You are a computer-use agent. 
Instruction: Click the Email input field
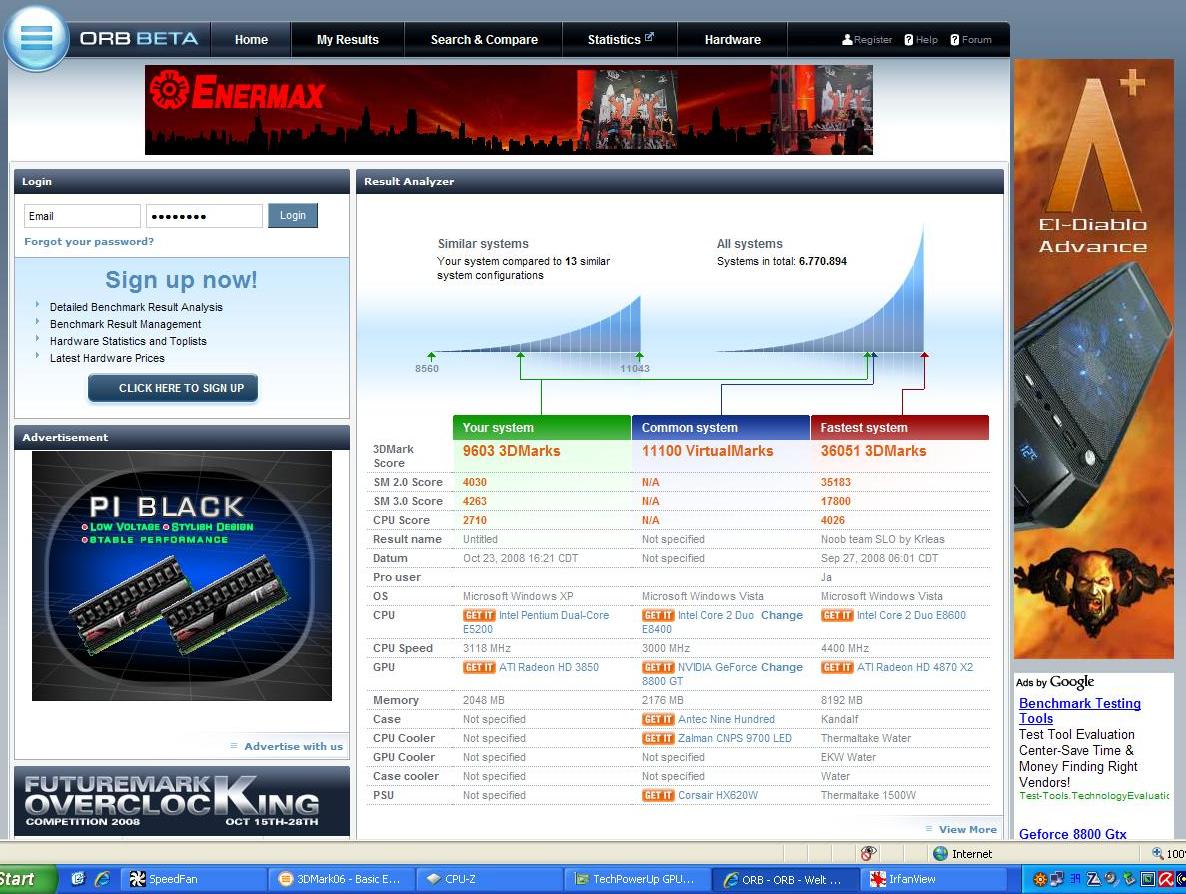coord(82,216)
